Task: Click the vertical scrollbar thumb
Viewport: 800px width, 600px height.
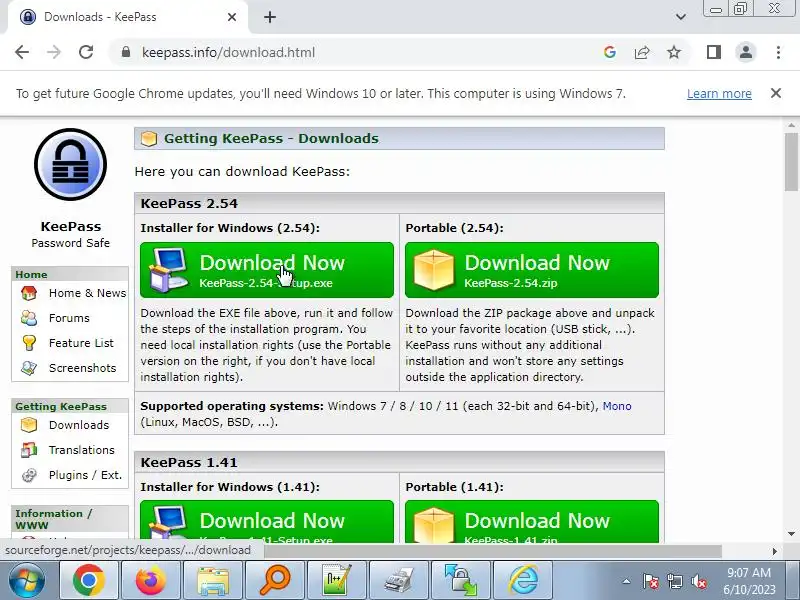Action: pos(791,162)
